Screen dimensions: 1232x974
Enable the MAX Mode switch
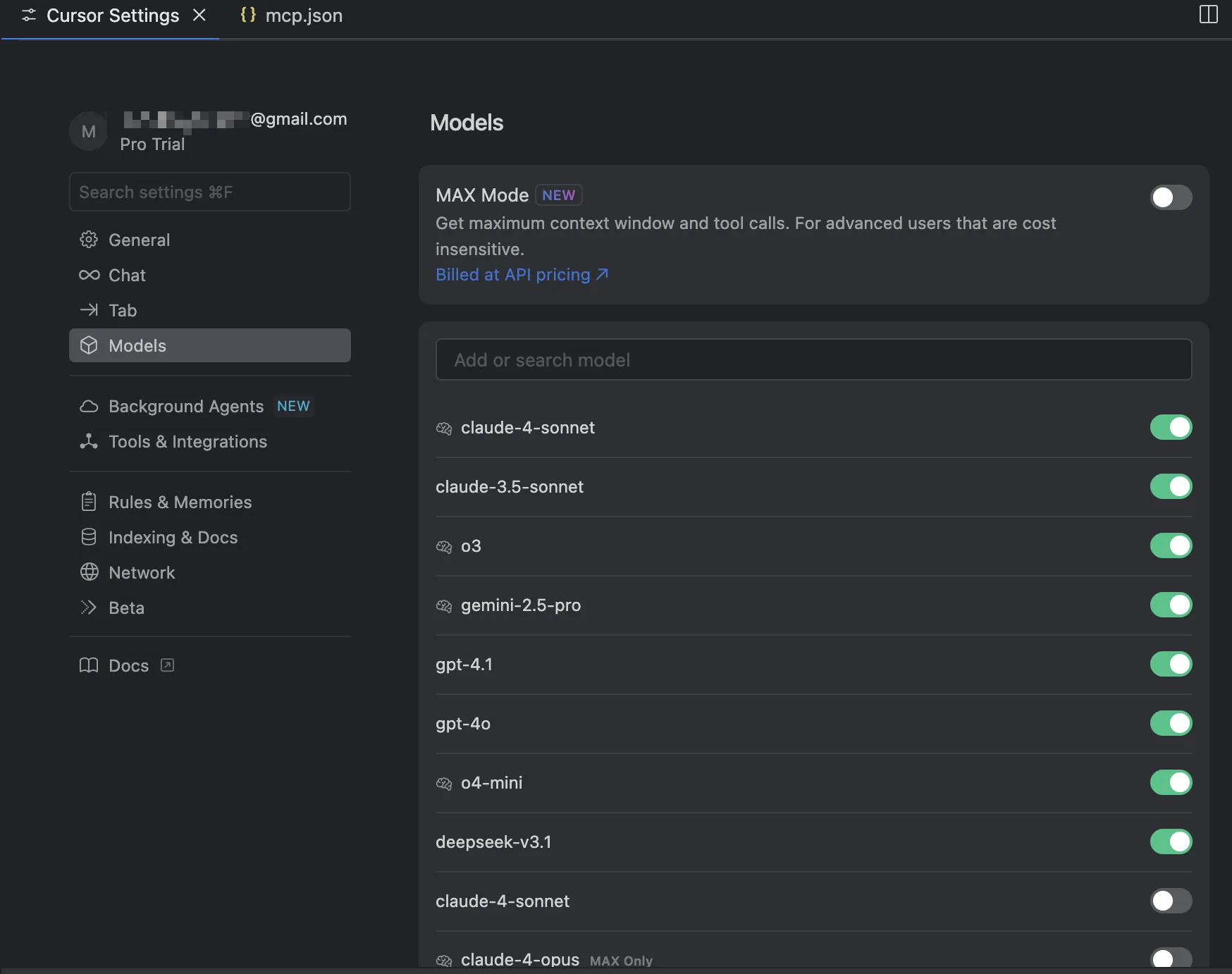tap(1171, 197)
